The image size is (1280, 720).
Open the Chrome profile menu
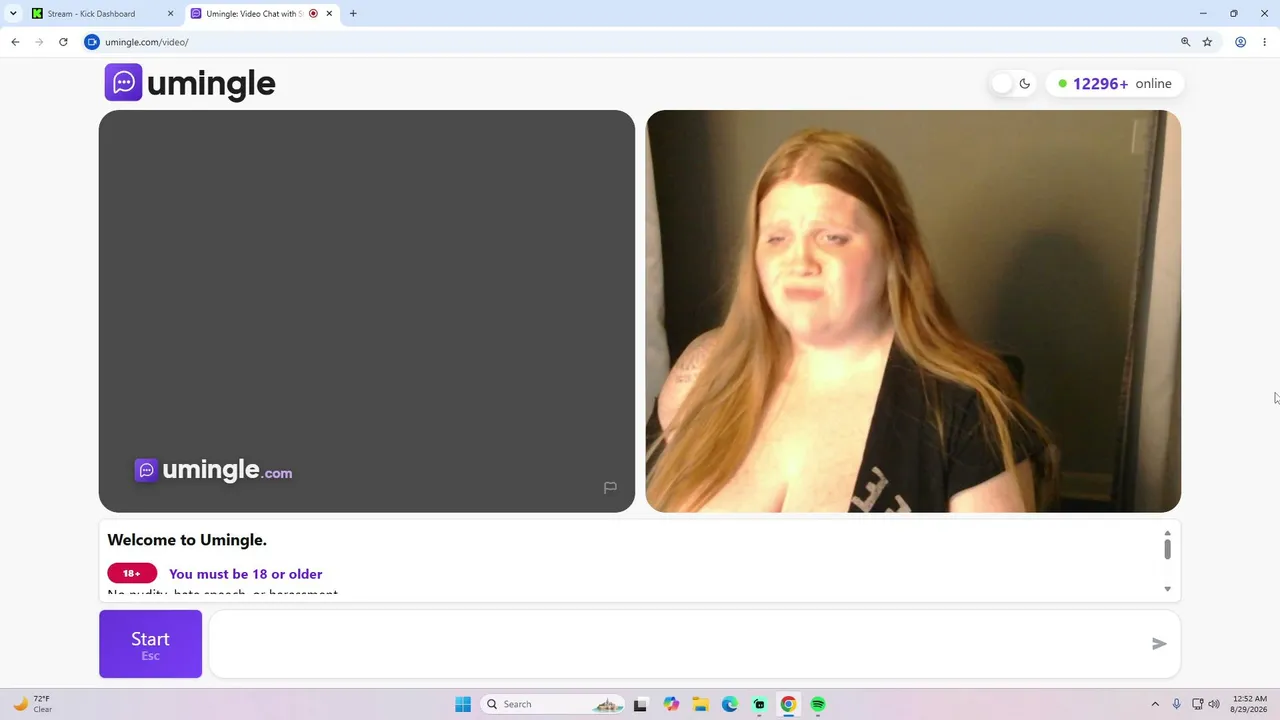(x=1240, y=42)
